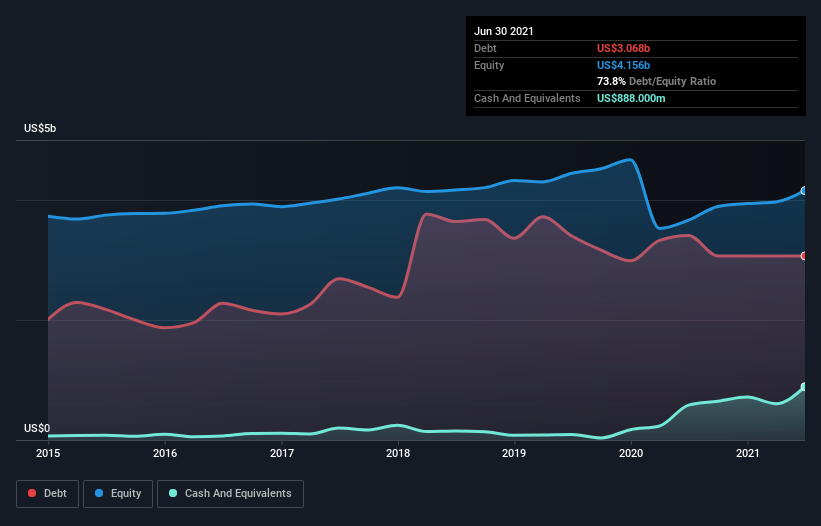Screen dimensions: 821x526
Task: Click the US$5b y-axis label
Action: tap(40, 128)
